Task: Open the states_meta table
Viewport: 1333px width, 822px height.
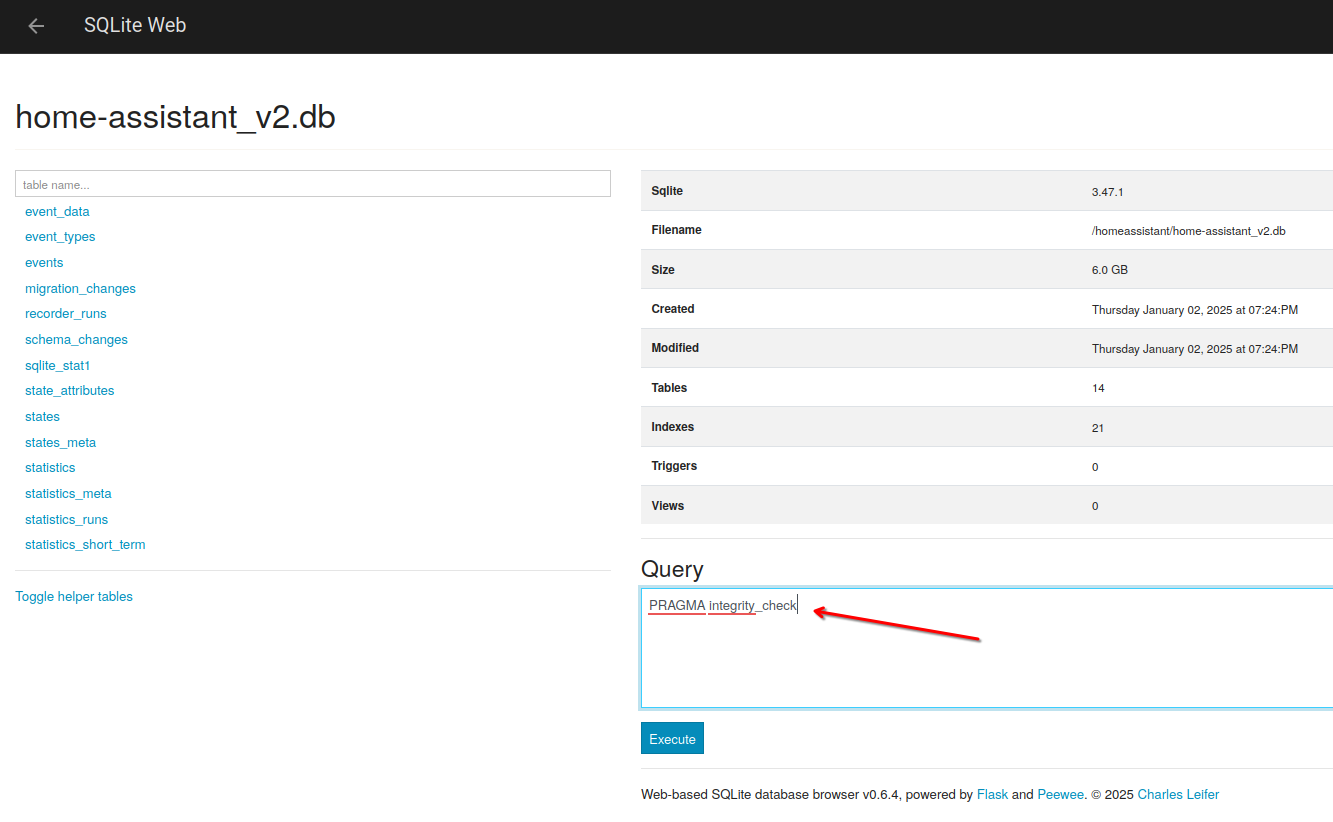Action: [60, 443]
